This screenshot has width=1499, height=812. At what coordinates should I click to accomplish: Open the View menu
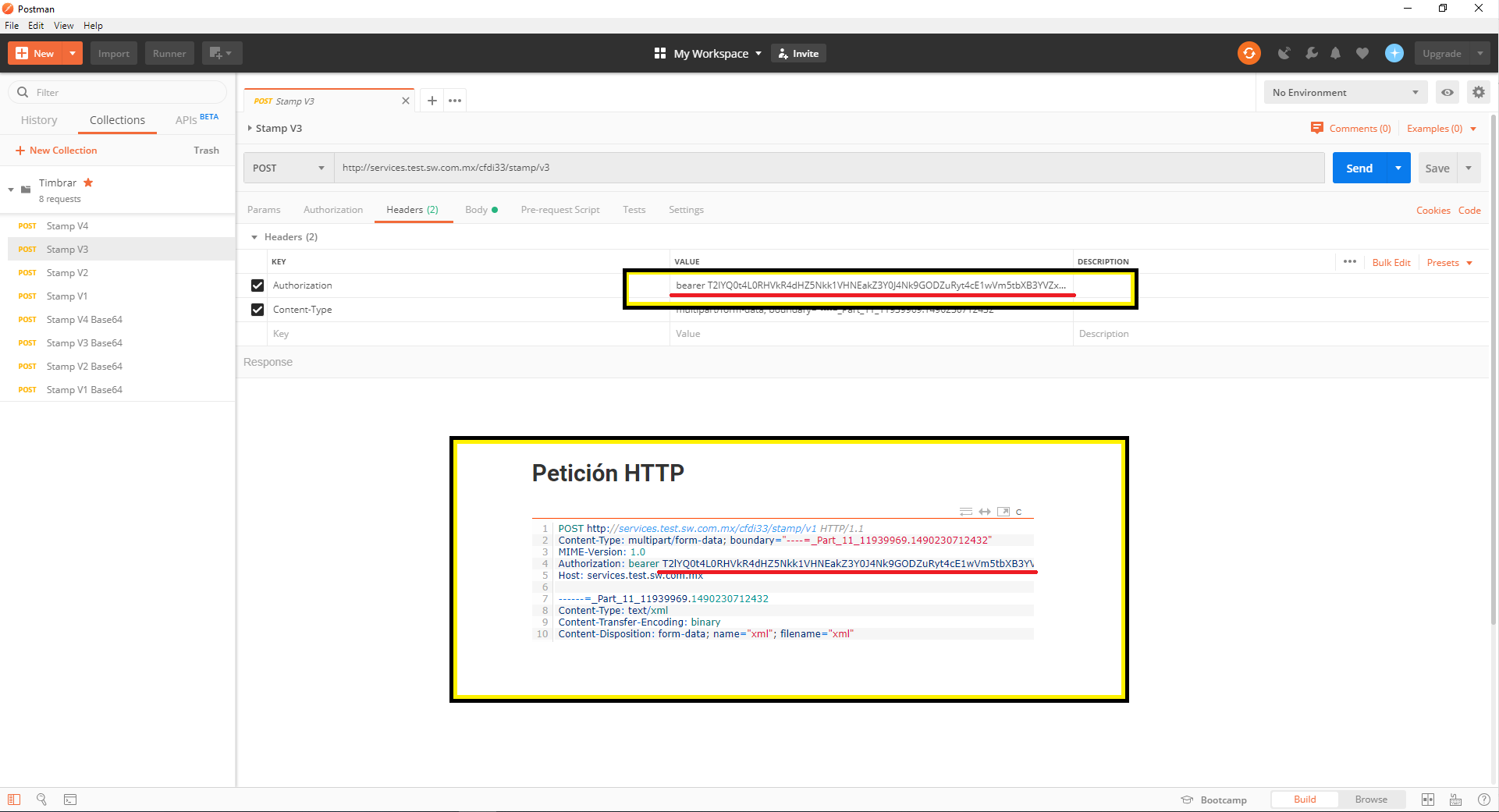tap(63, 25)
